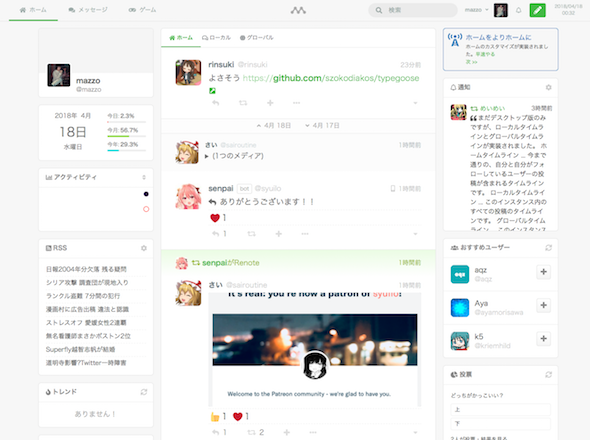Refresh the trends widget

(x=144, y=392)
